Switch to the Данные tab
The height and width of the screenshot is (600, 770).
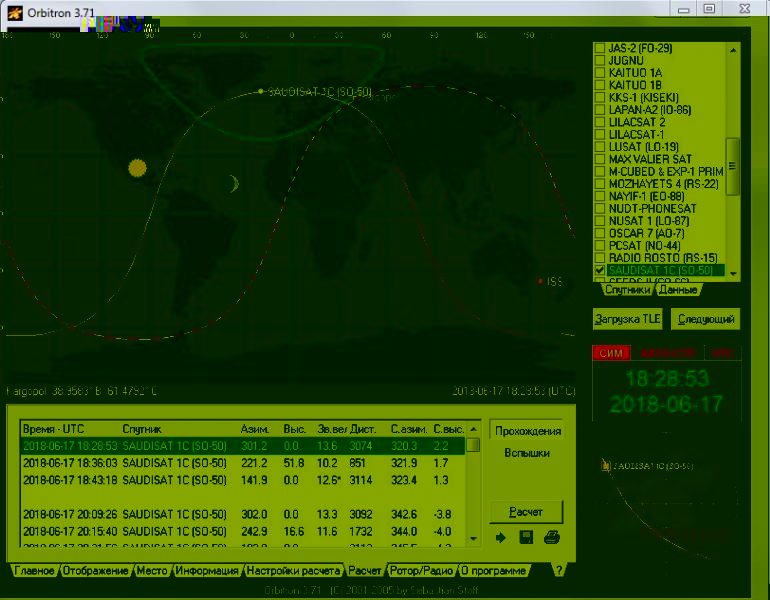click(677, 290)
